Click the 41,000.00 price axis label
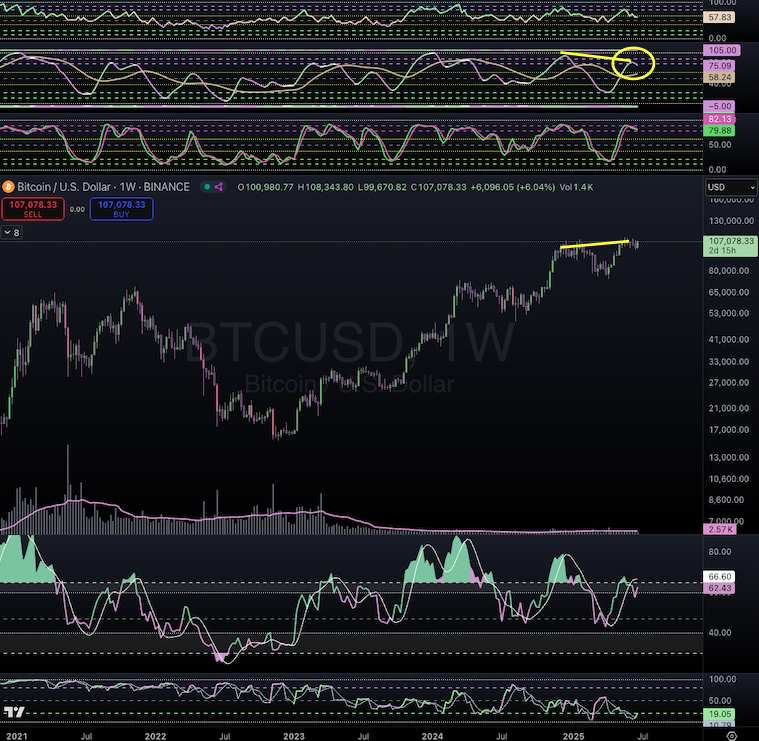 pos(729,339)
